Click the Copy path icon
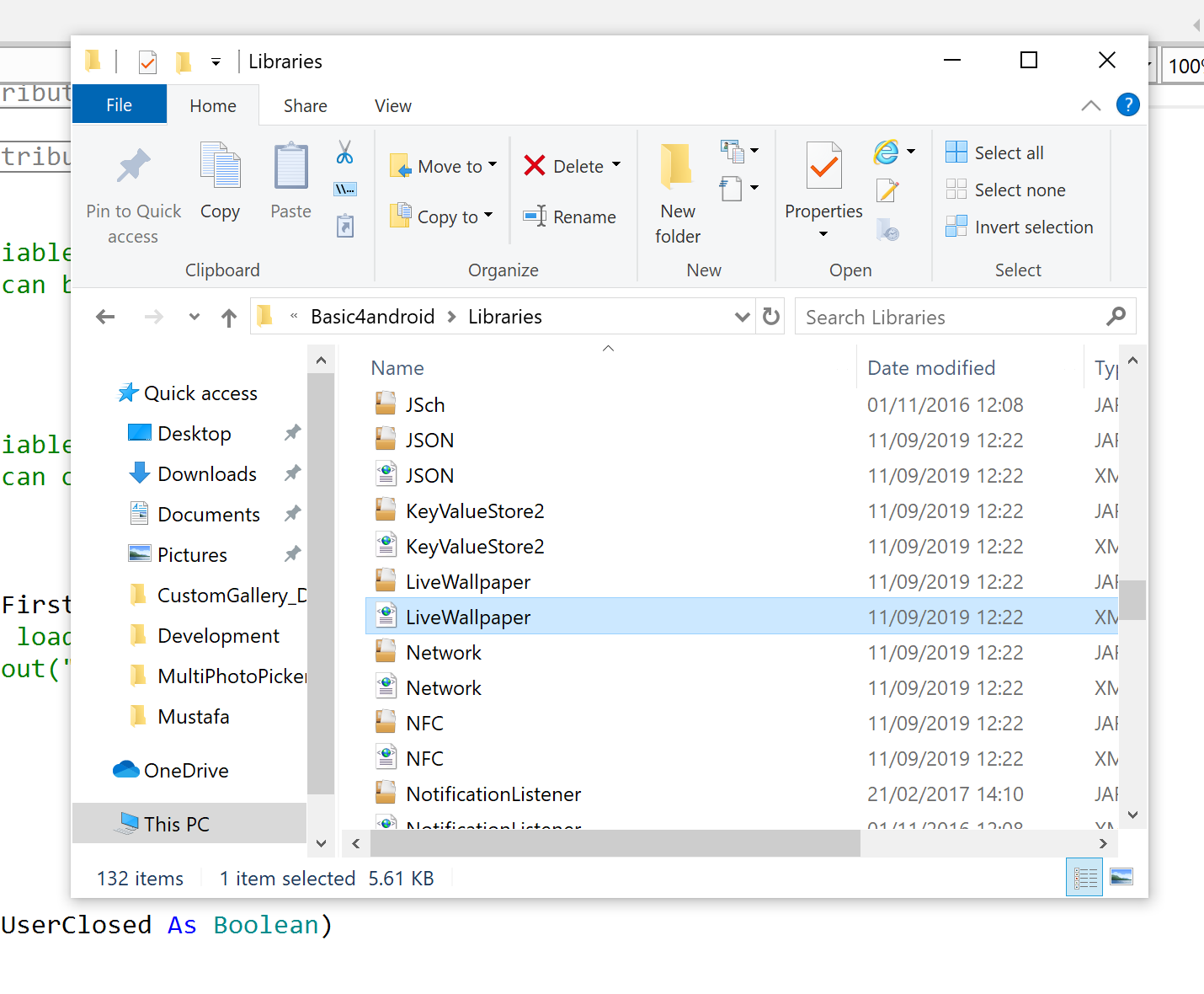 pos(345,190)
